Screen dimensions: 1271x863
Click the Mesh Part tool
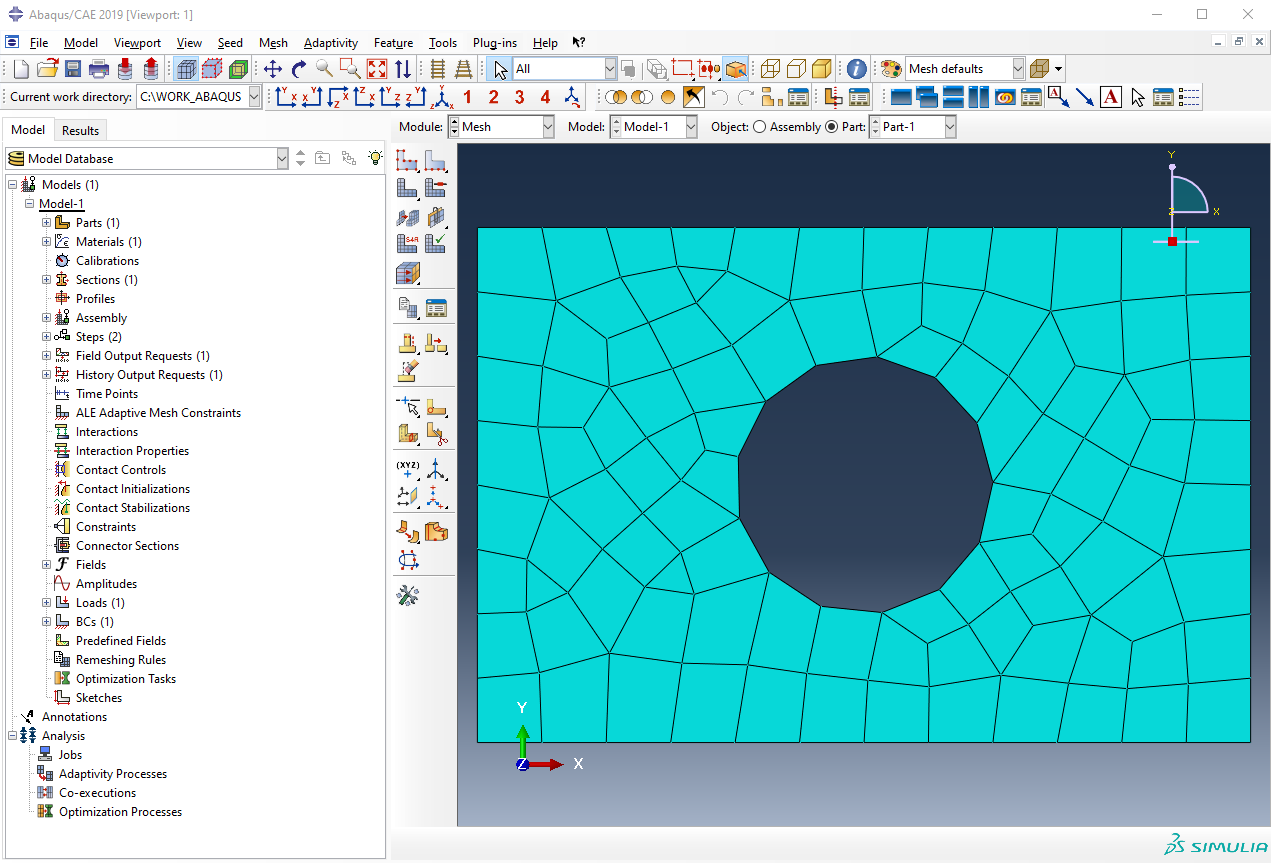pyautogui.click(x=406, y=187)
